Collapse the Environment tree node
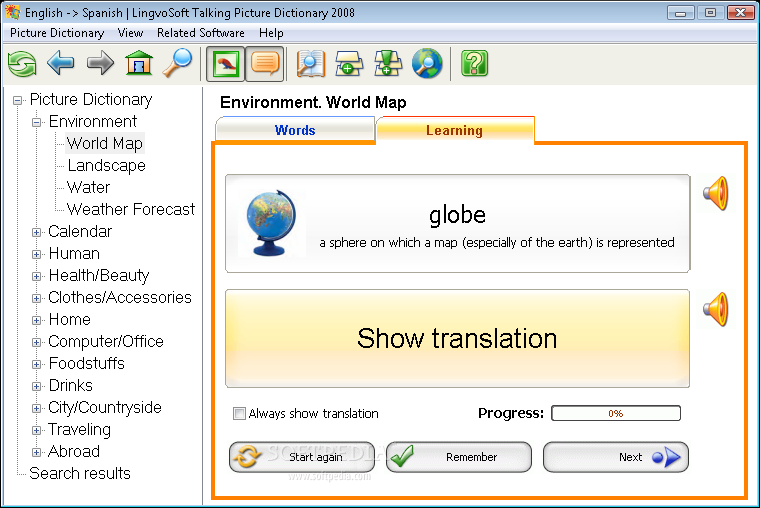The height and width of the screenshot is (508, 760). (36, 122)
